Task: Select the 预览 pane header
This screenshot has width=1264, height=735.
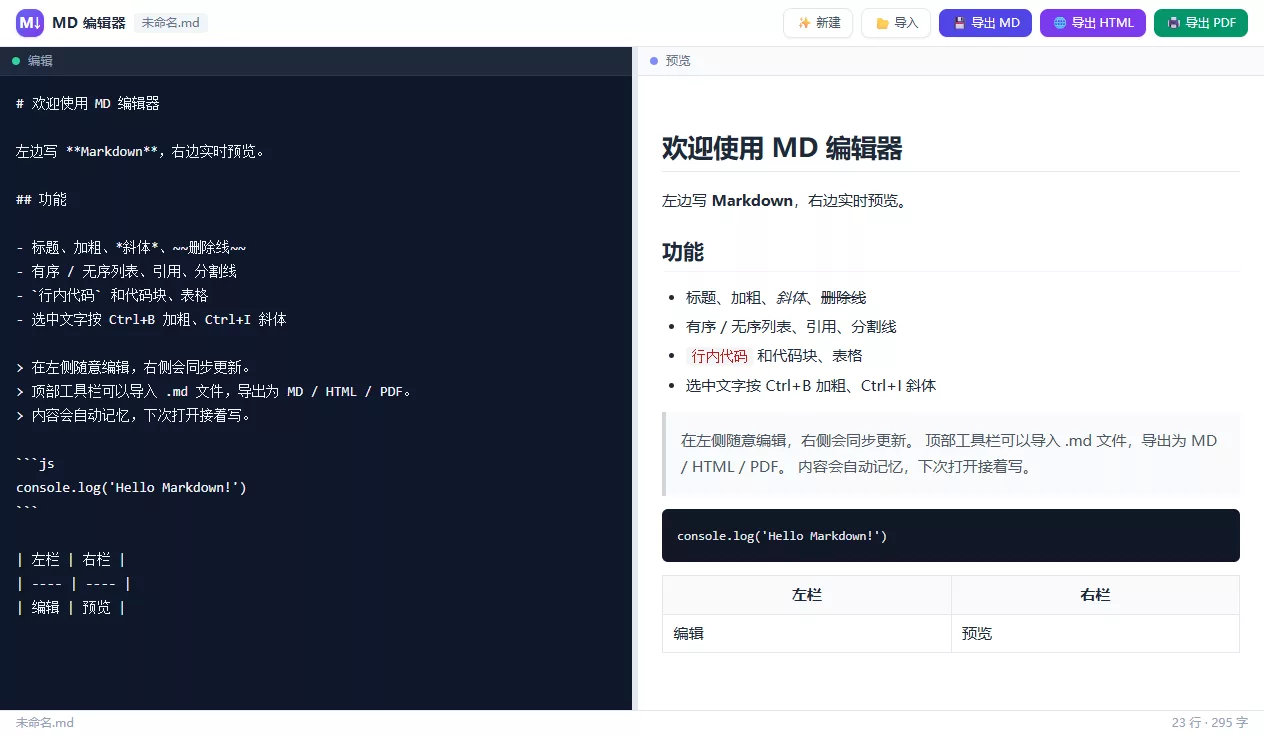Action: click(x=951, y=61)
